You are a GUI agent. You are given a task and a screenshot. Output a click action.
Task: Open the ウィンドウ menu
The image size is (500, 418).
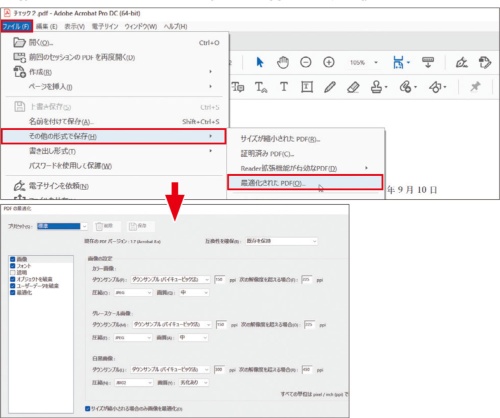tap(140, 26)
